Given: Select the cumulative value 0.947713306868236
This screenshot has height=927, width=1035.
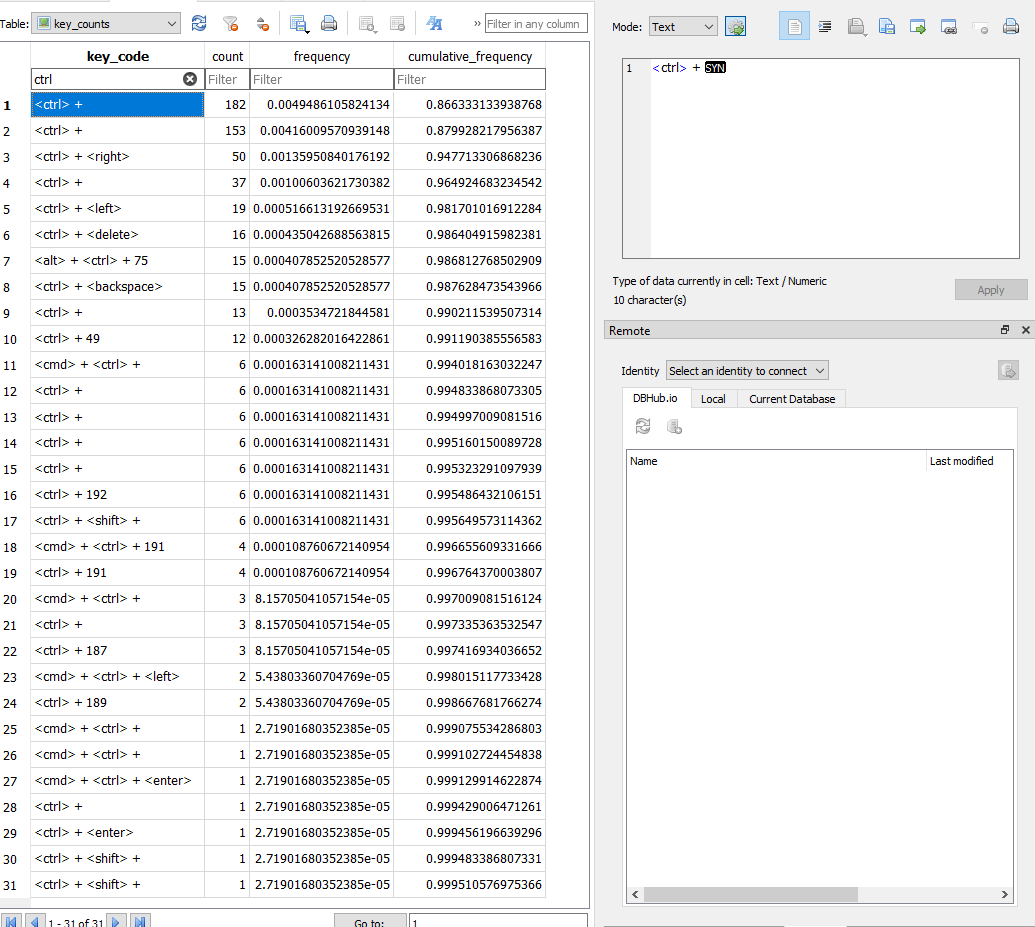Looking at the screenshot, I should point(470,156).
